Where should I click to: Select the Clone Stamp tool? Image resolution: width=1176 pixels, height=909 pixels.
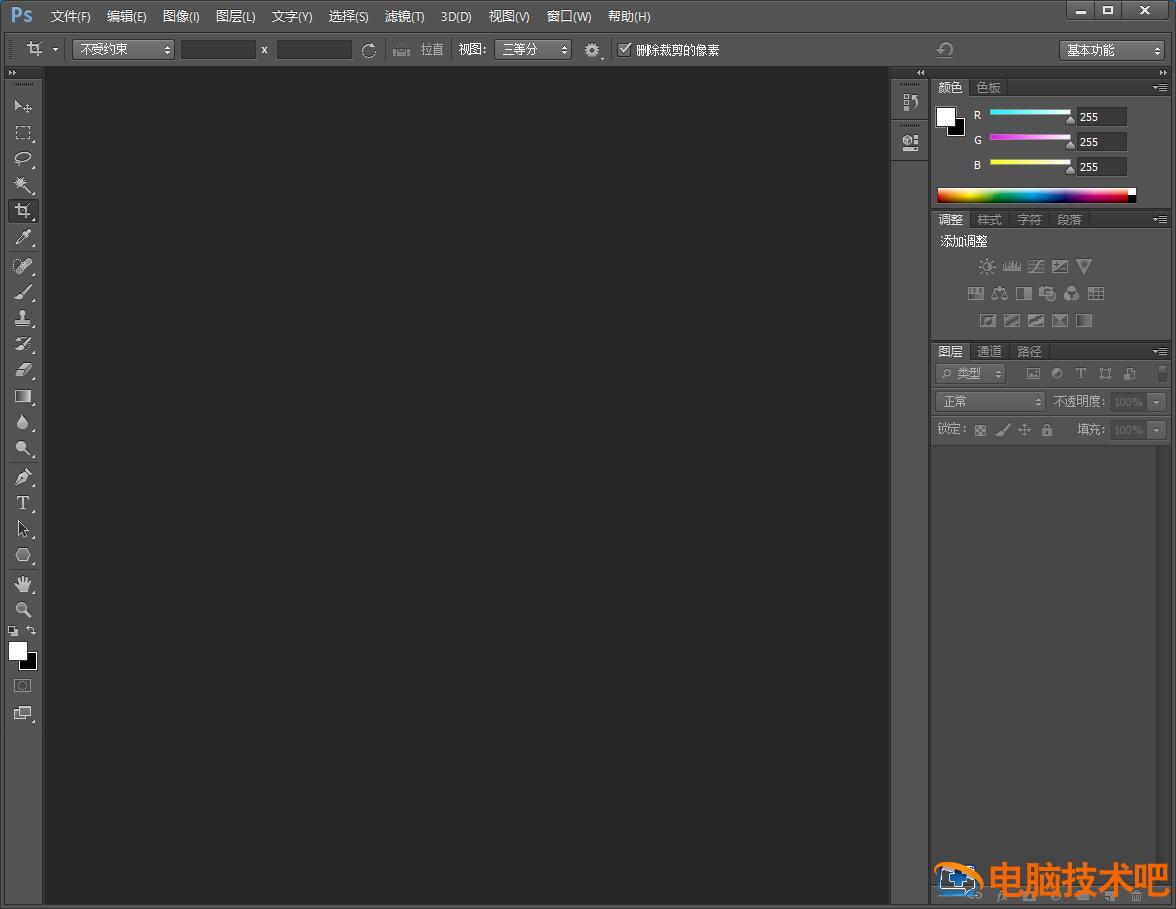tap(22, 318)
